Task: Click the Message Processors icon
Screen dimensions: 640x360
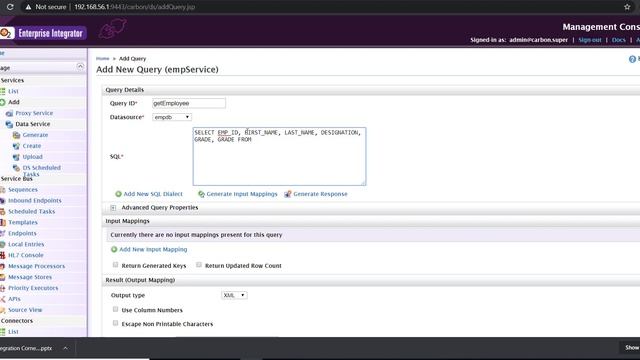Action: [x=3, y=266]
